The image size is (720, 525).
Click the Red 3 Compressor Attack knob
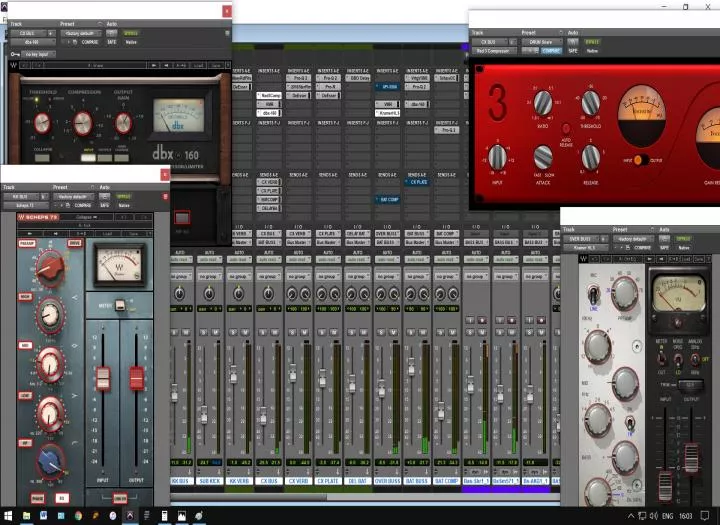tap(543, 158)
